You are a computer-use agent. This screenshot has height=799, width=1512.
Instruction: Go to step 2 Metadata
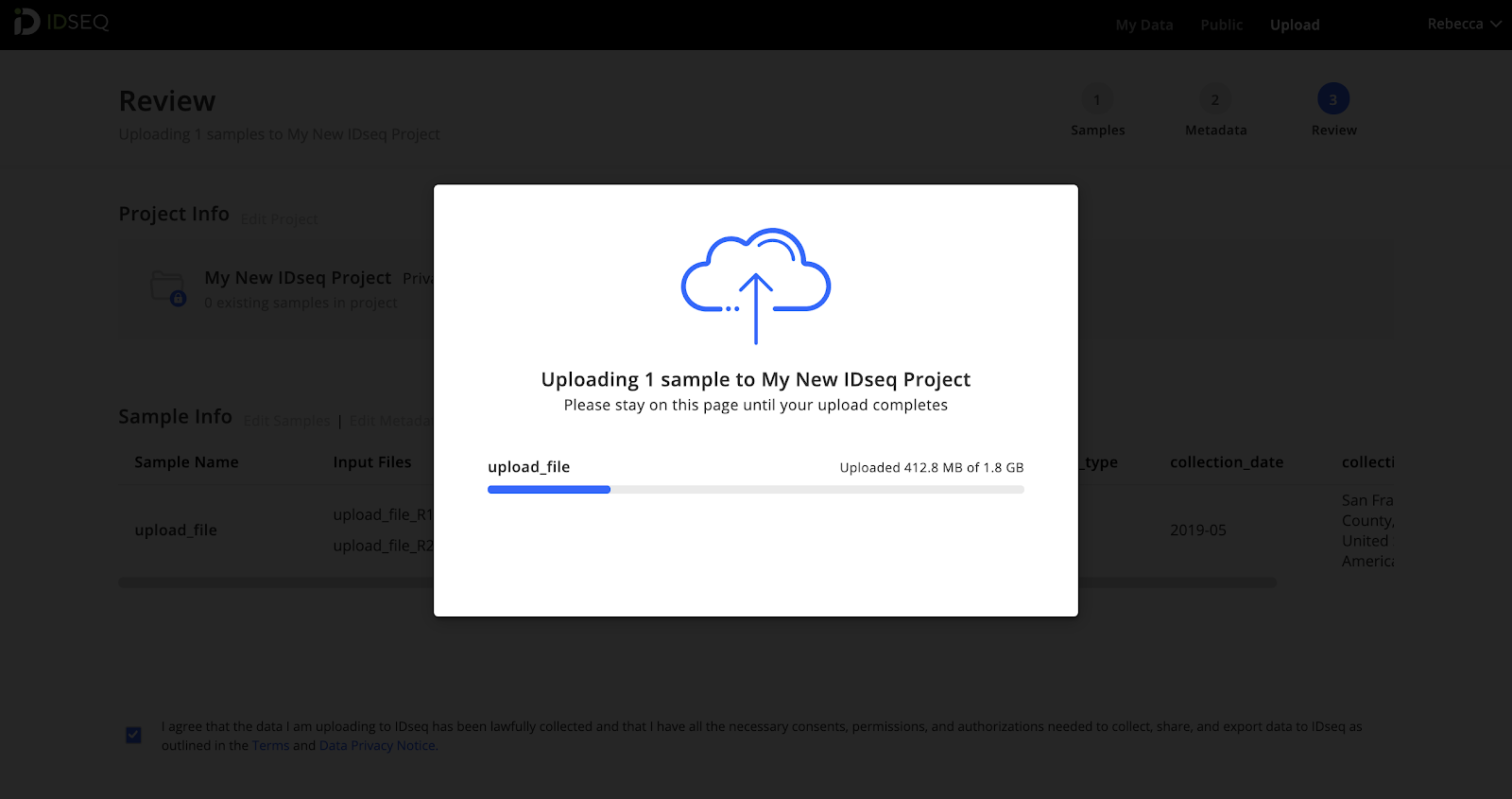1215,112
